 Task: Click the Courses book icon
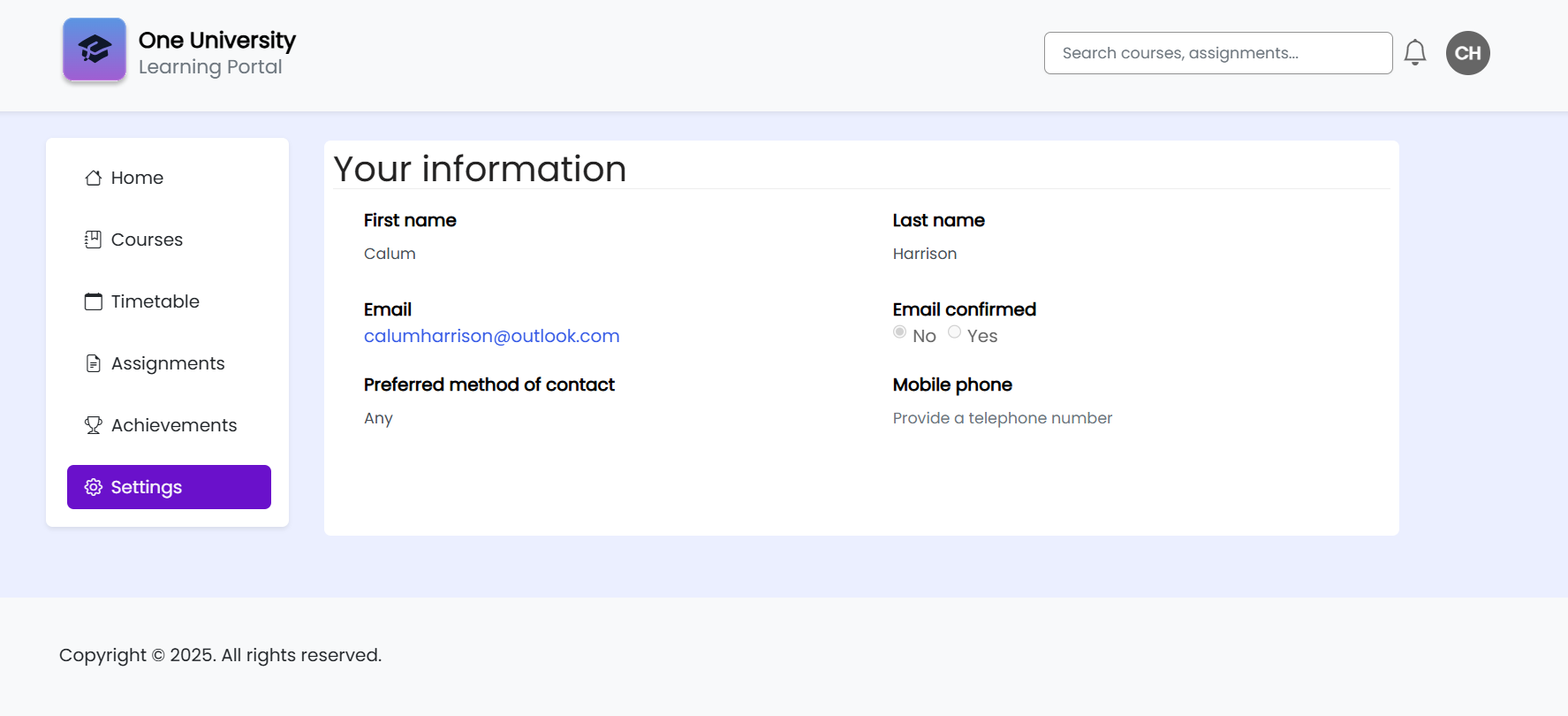[93, 240]
